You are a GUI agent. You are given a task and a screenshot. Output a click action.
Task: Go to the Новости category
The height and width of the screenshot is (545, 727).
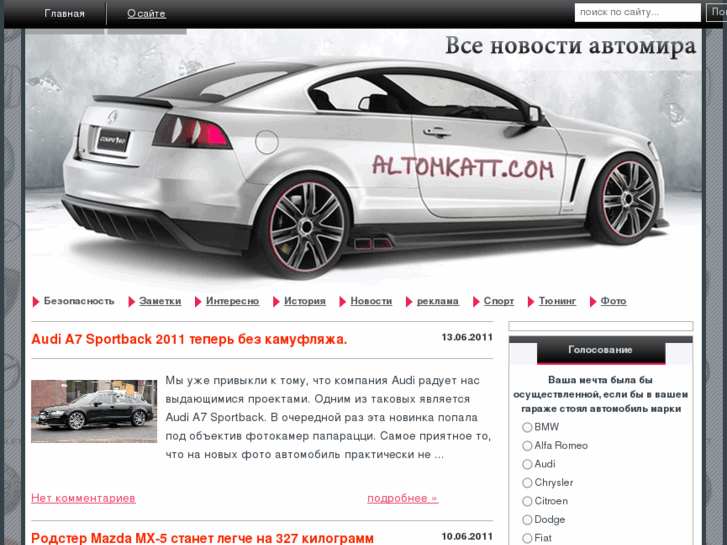click(371, 301)
